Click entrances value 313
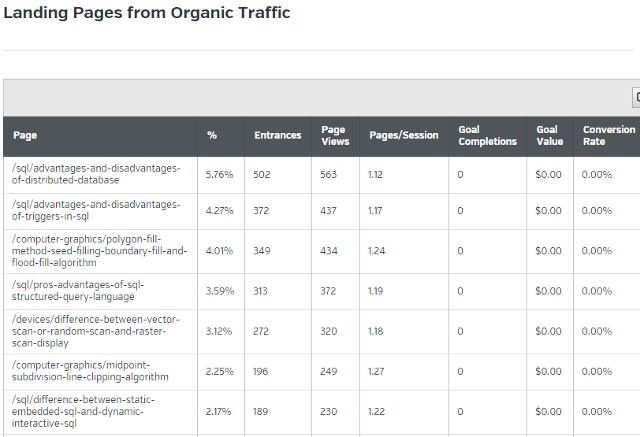Image resolution: width=640 pixels, height=437 pixels. click(260, 291)
